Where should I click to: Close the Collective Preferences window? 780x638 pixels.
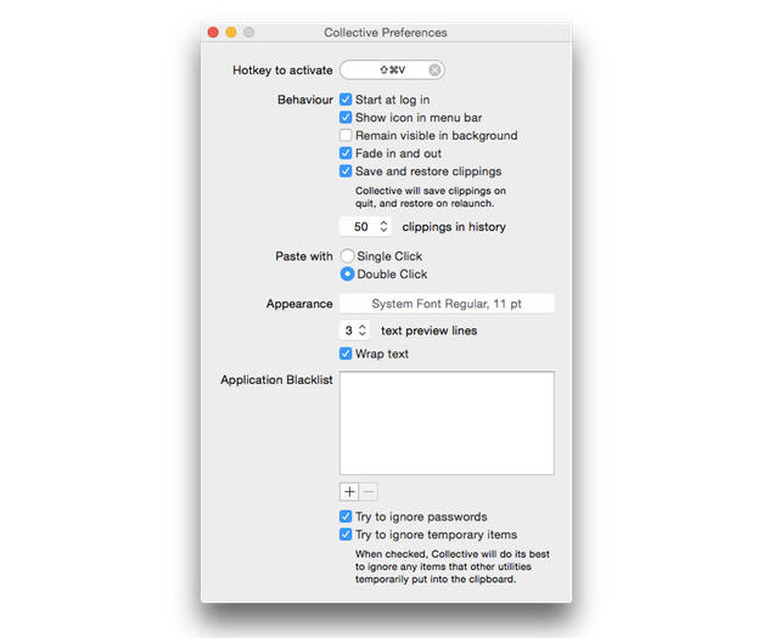pos(213,33)
